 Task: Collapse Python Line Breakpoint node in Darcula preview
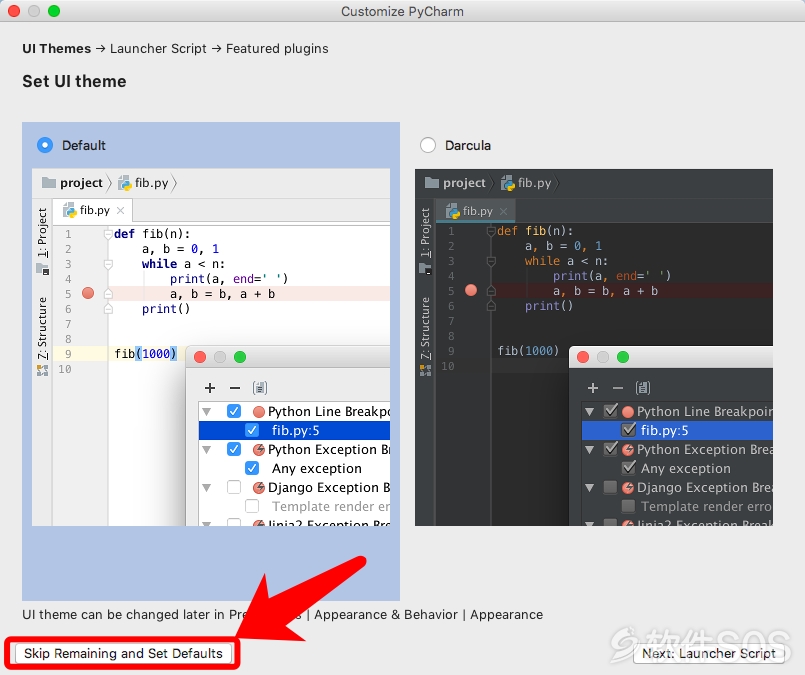[590, 412]
